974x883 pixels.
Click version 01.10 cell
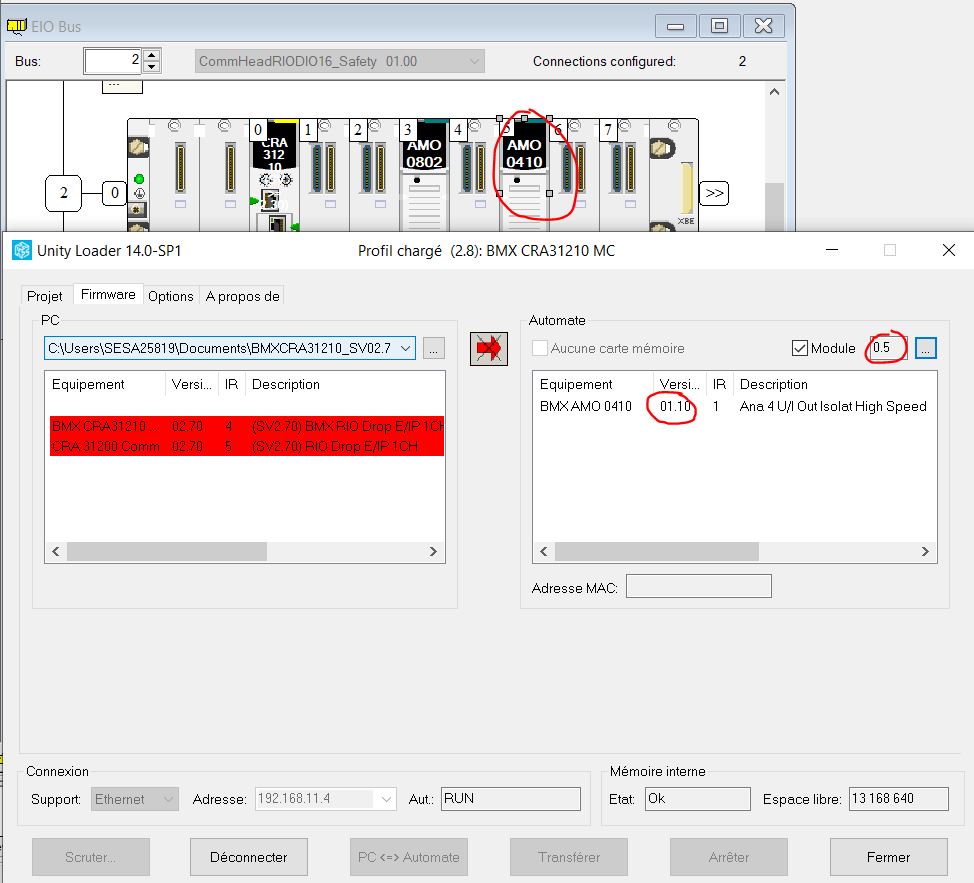[675, 406]
